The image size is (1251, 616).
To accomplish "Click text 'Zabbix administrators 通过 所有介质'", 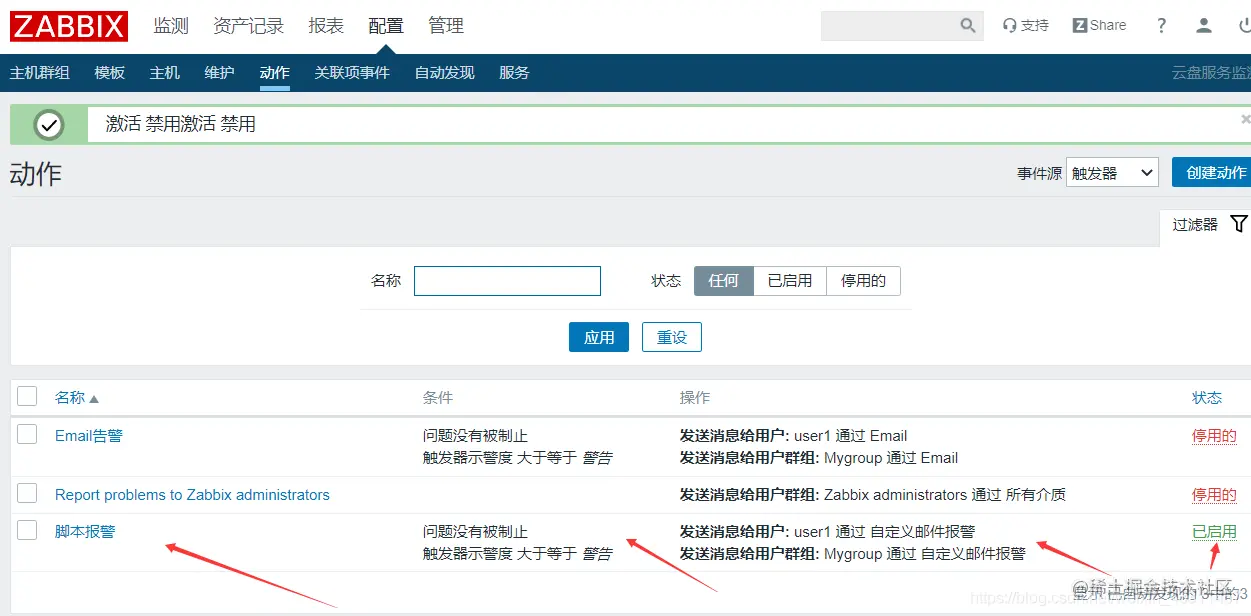I will click(x=945, y=494).
